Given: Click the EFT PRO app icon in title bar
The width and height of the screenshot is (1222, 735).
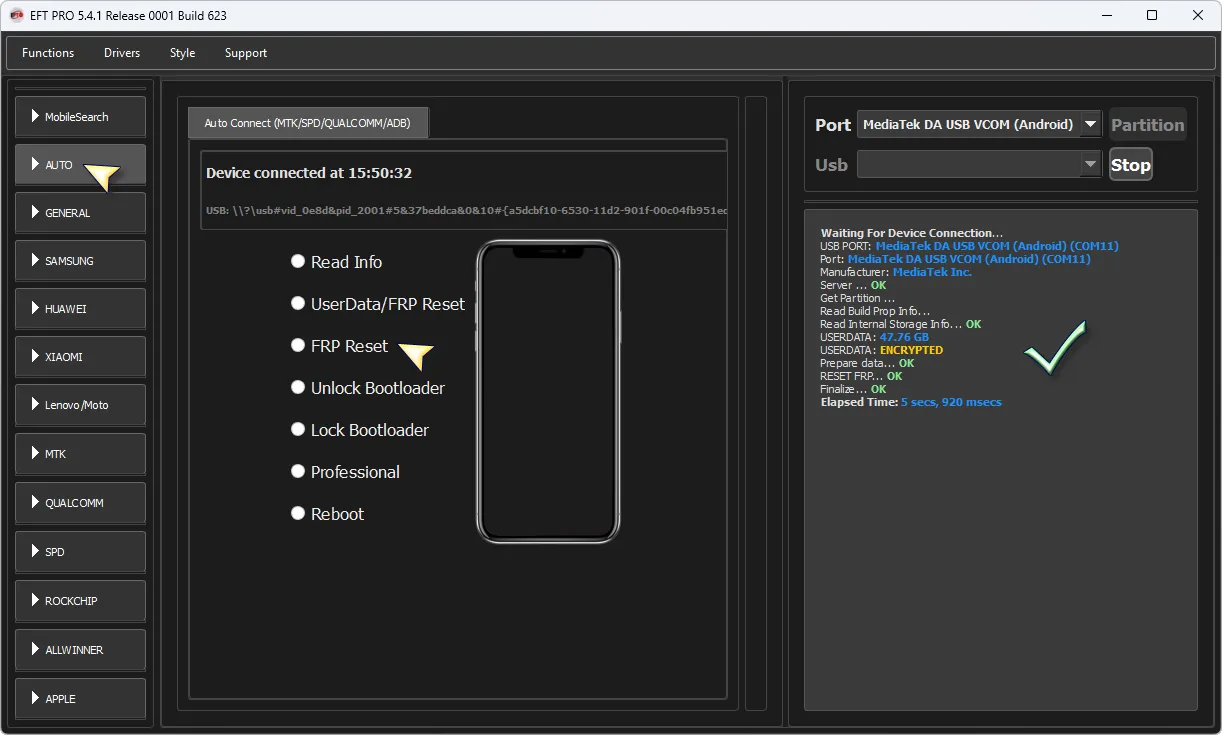Looking at the screenshot, I should (x=16, y=15).
